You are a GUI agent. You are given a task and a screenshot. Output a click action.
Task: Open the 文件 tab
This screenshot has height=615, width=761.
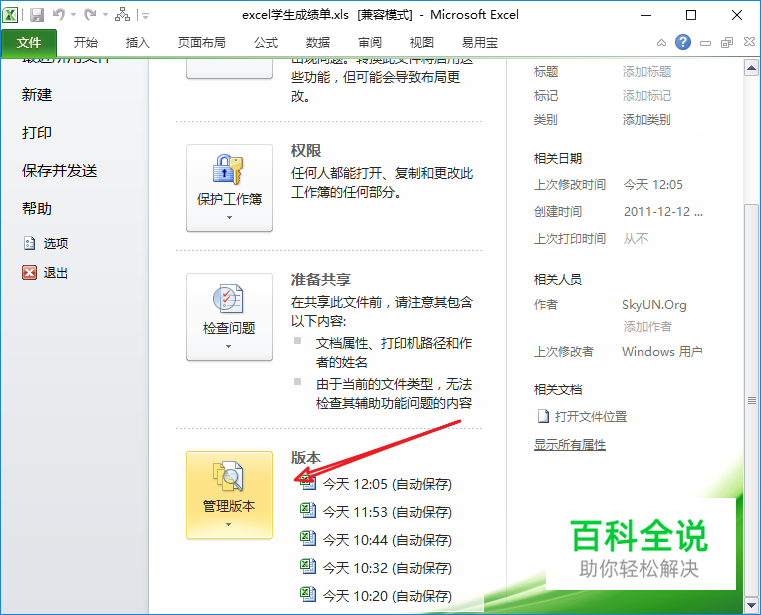tap(29, 43)
